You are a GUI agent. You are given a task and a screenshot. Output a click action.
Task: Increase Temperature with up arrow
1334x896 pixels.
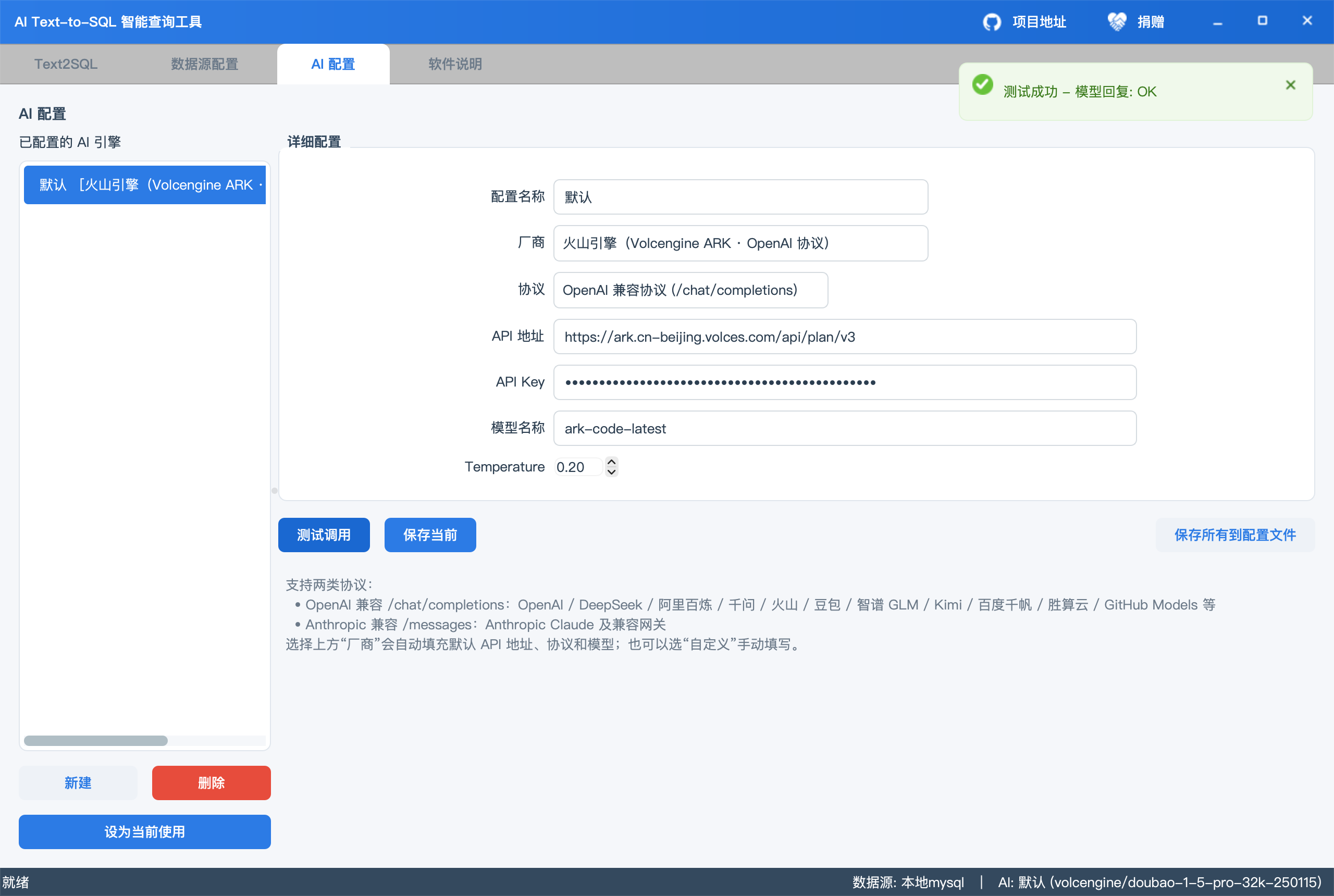click(x=611, y=462)
